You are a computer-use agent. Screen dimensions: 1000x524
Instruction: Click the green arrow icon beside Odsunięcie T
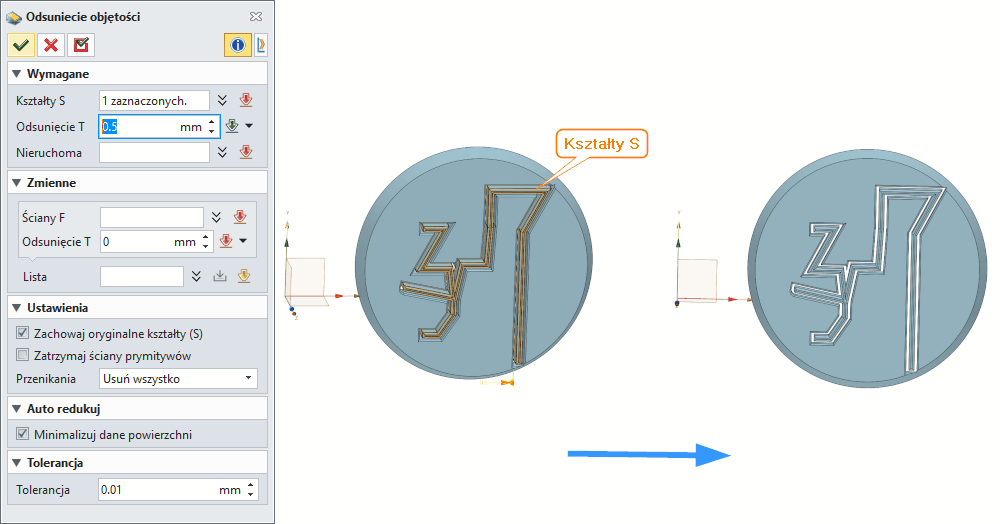232,126
